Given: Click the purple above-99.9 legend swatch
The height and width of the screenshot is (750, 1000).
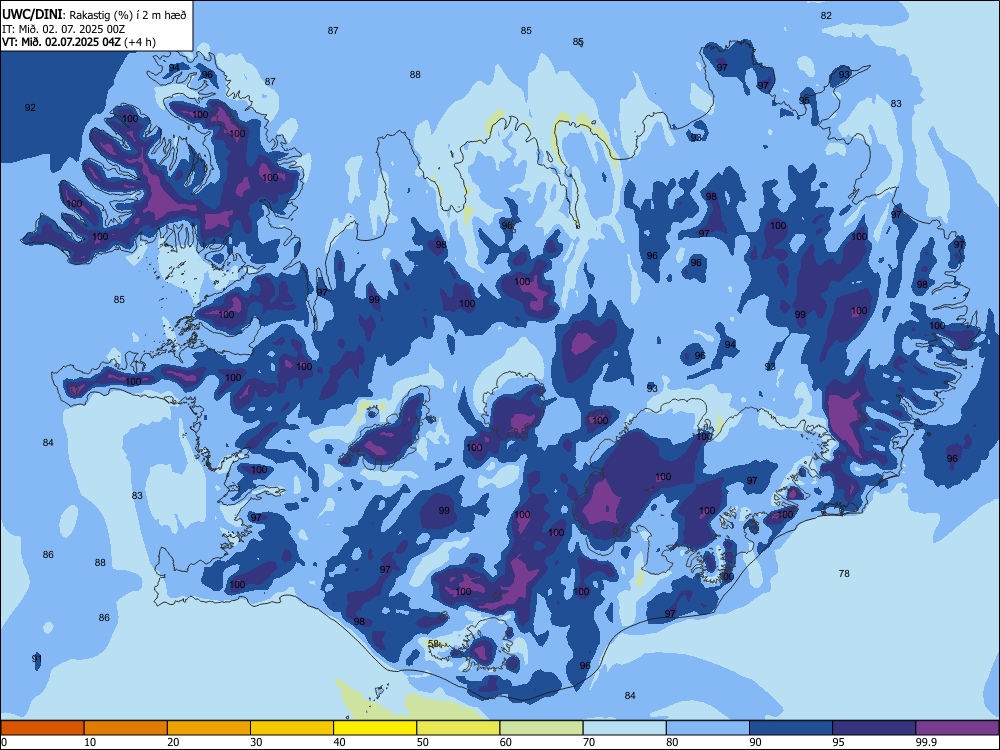Looking at the screenshot, I should pyautogui.click(x=957, y=728).
